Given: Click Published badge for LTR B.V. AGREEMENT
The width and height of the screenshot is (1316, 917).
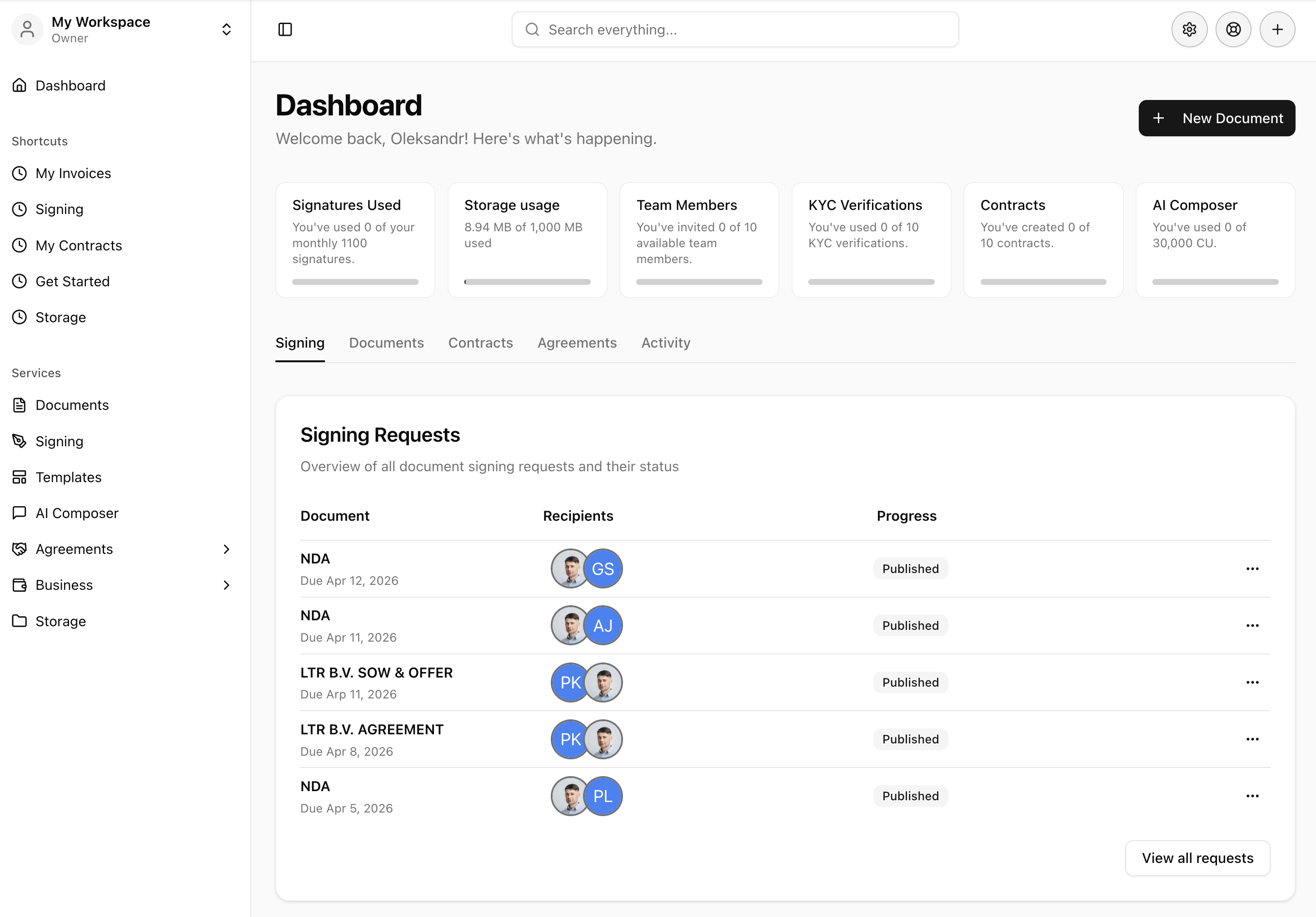Looking at the screenshot, I should point(910,739).
